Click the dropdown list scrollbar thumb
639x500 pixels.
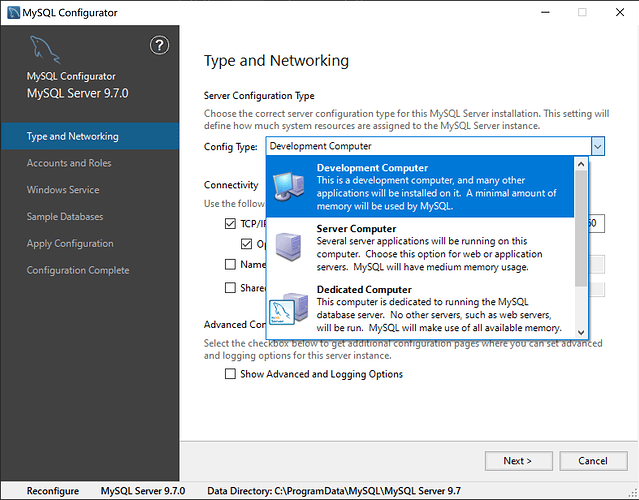tap(581, 228)
